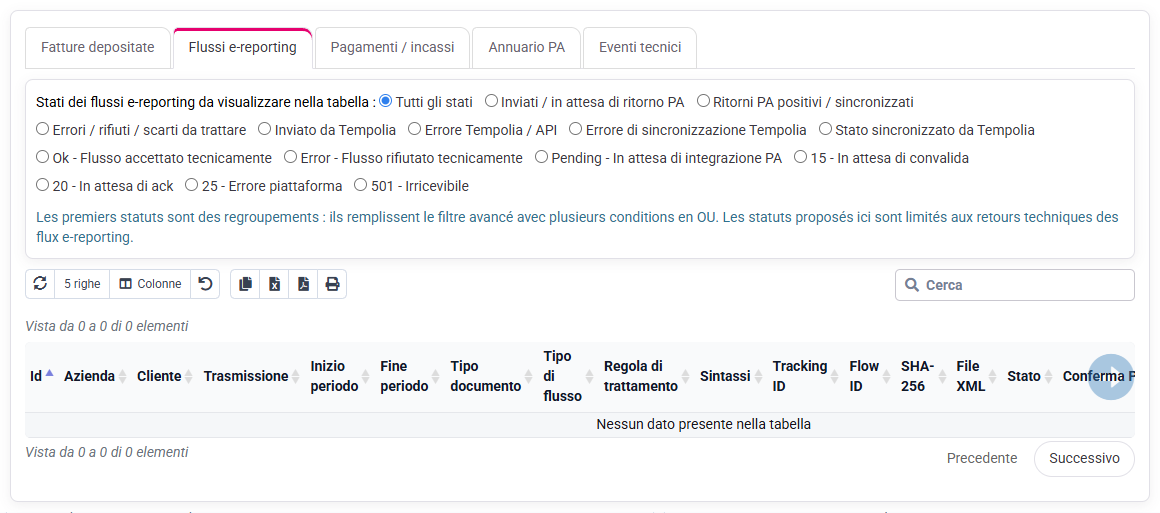Export table via Excel file icon
This screenshot has height=513, width=1160.
(x=274, y=284)
